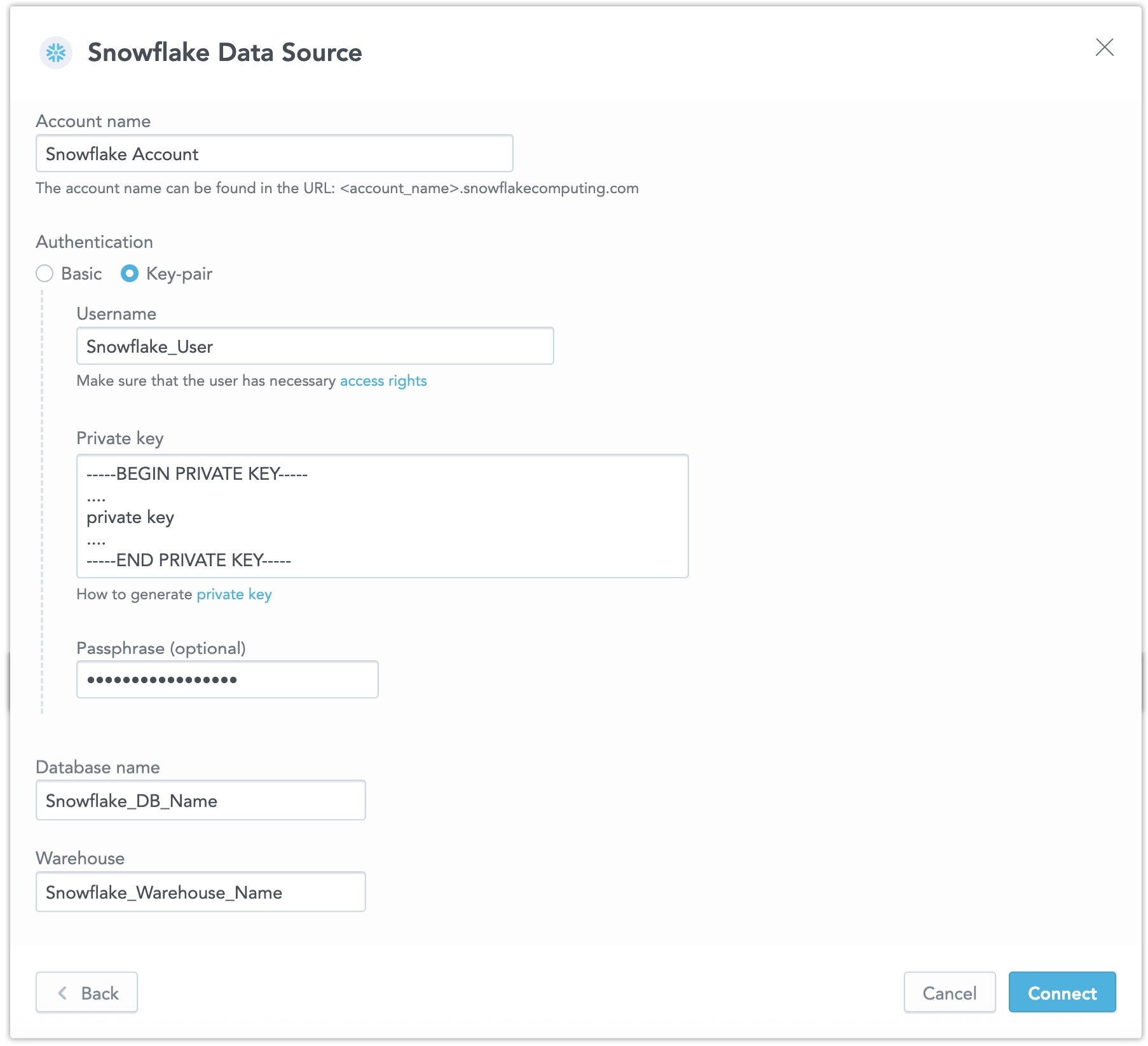Click inside the Private key text area
Image resolution: width=1148 pixels, height=1046 pixels.
coord(381,515)
